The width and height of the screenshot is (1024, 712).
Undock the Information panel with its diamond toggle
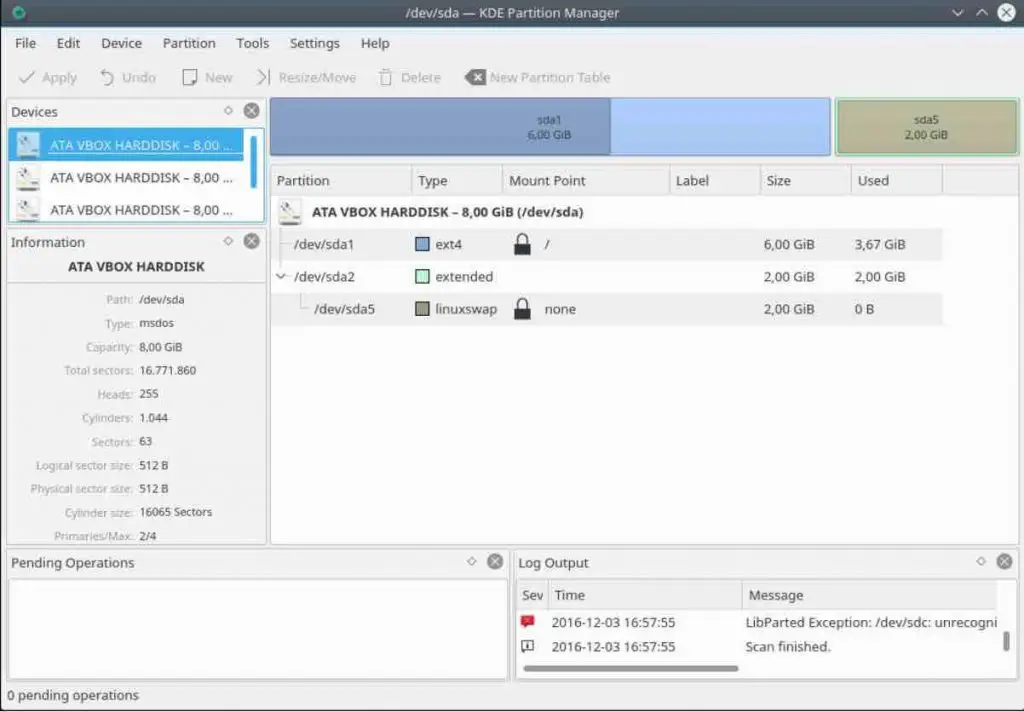(230, 241)
